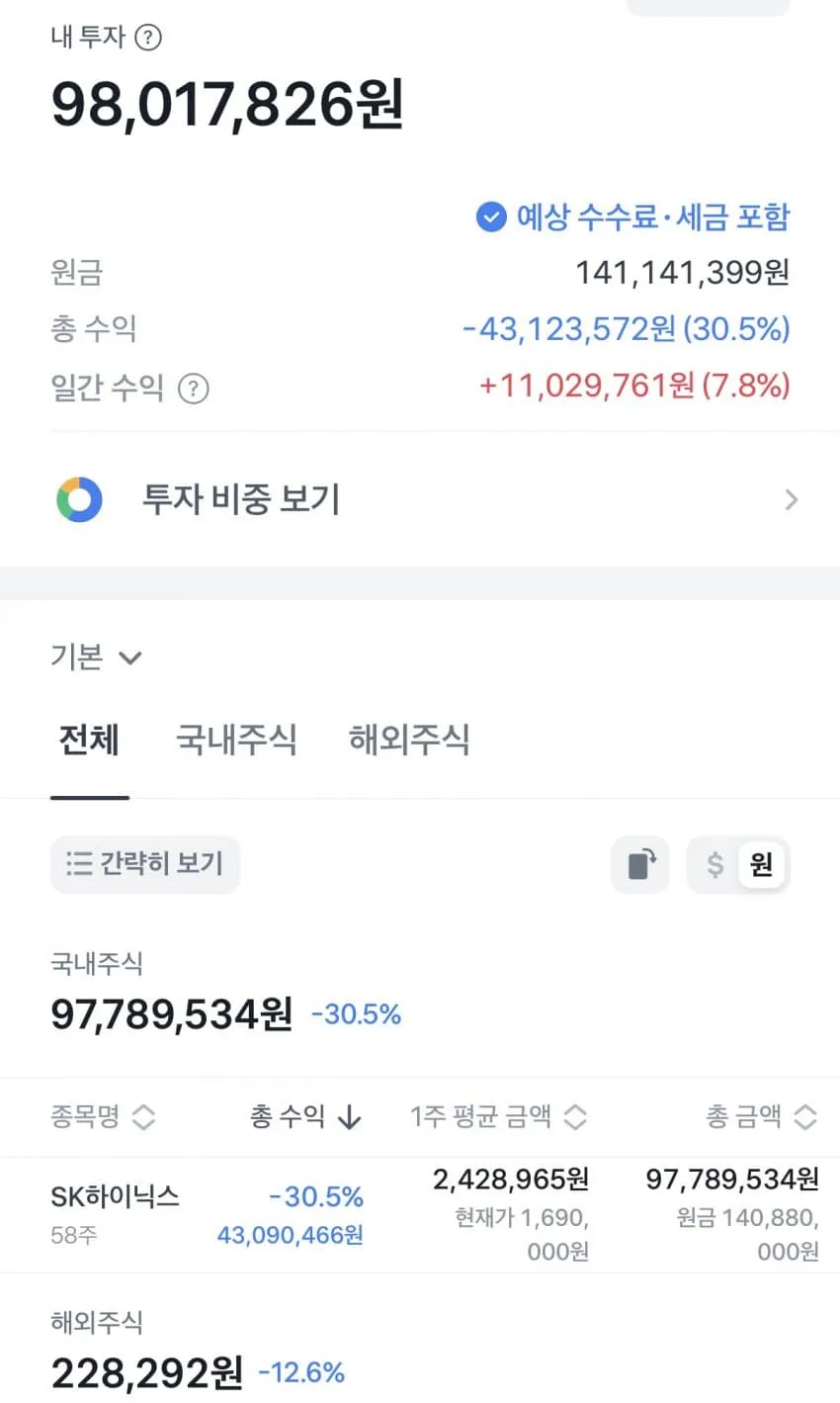Viewport: 840px width, 1403px height.
Task: Click the help icon beside 일간 수익
Action: coord(194,389)
